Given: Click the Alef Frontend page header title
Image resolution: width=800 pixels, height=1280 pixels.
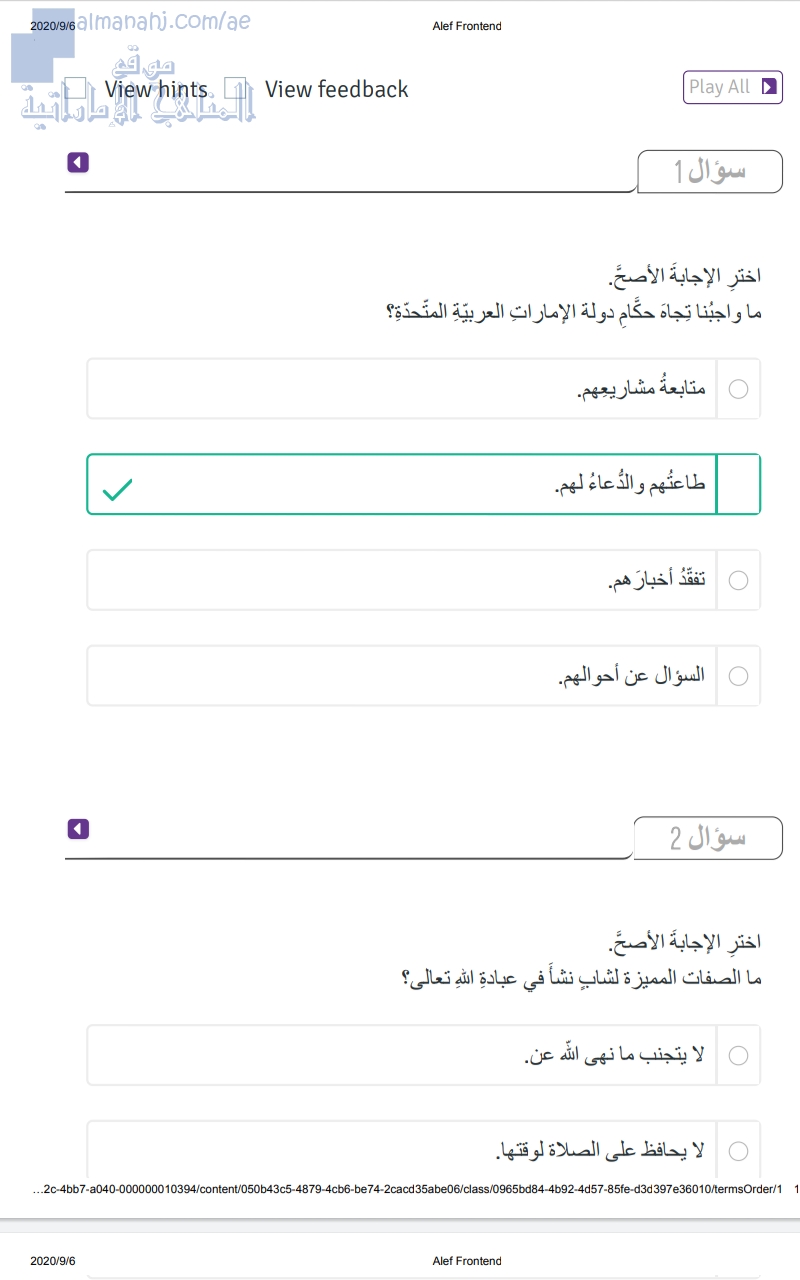Looking at the screenshot, I should [467, 26].
